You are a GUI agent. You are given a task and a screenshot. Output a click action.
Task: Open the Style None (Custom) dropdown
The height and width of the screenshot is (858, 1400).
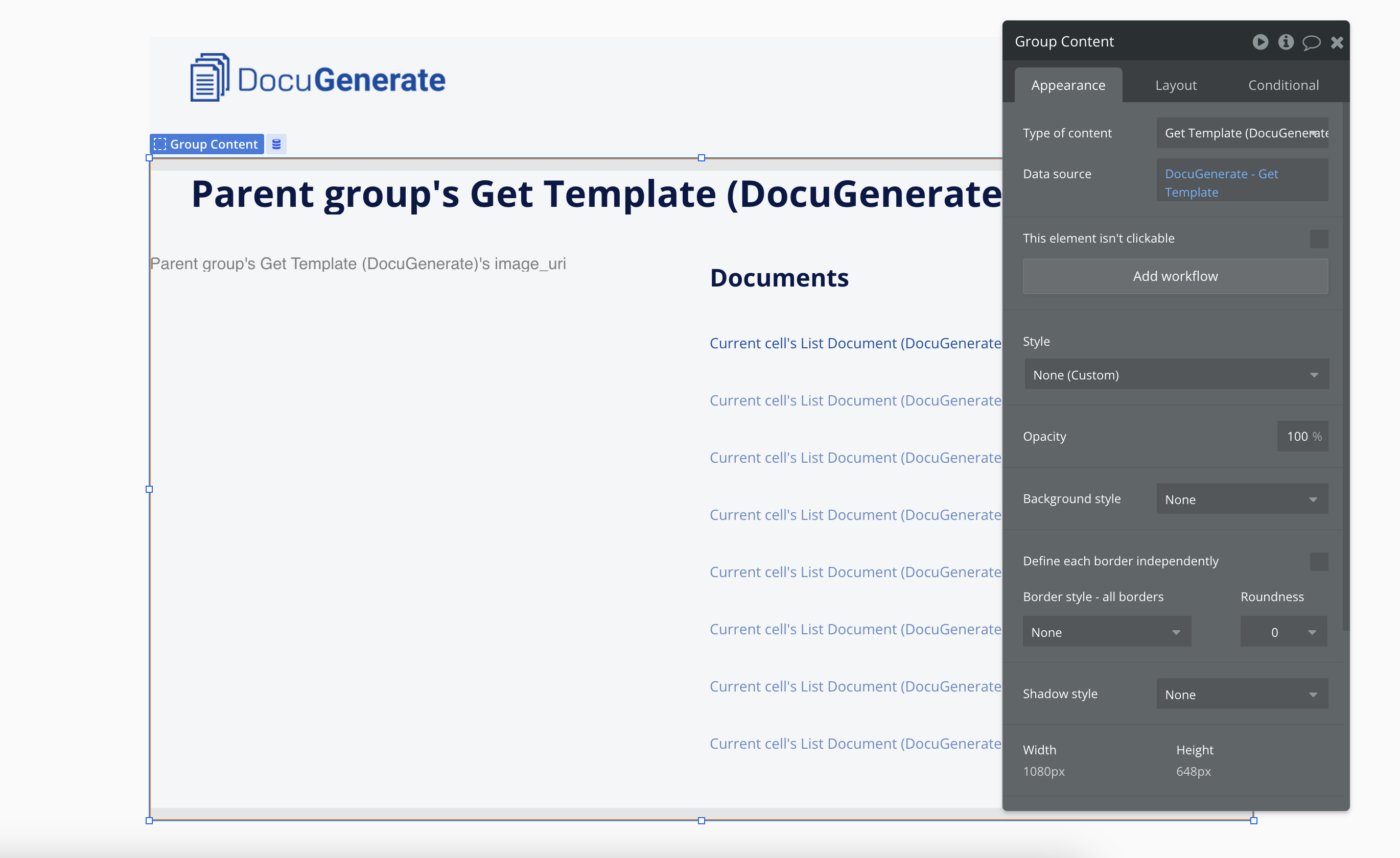[1176, 375]
